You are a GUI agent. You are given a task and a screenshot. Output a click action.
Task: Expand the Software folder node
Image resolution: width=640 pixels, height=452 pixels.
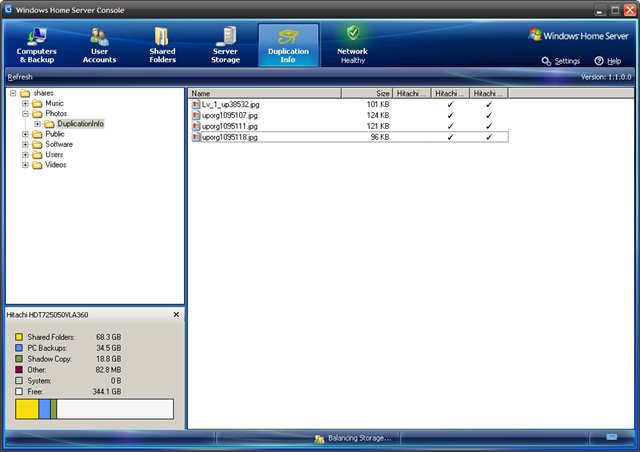[x=25, y=144]
